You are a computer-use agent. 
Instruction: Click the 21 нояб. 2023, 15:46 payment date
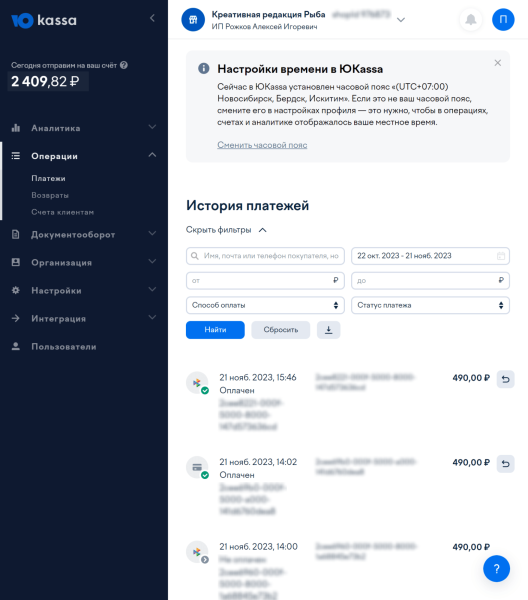pos(258,377)
